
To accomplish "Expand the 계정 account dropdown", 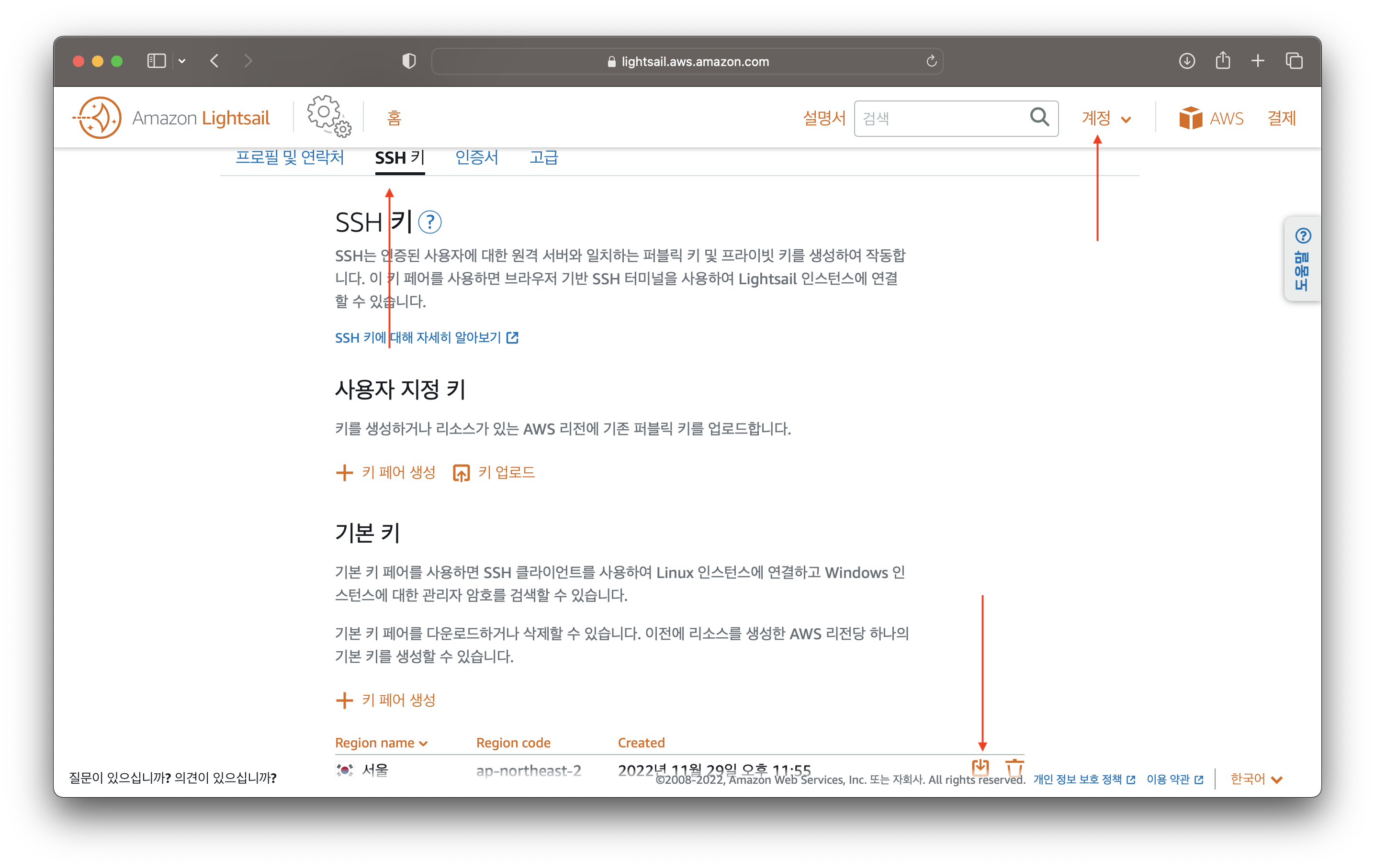I will tap(1105, 119).
